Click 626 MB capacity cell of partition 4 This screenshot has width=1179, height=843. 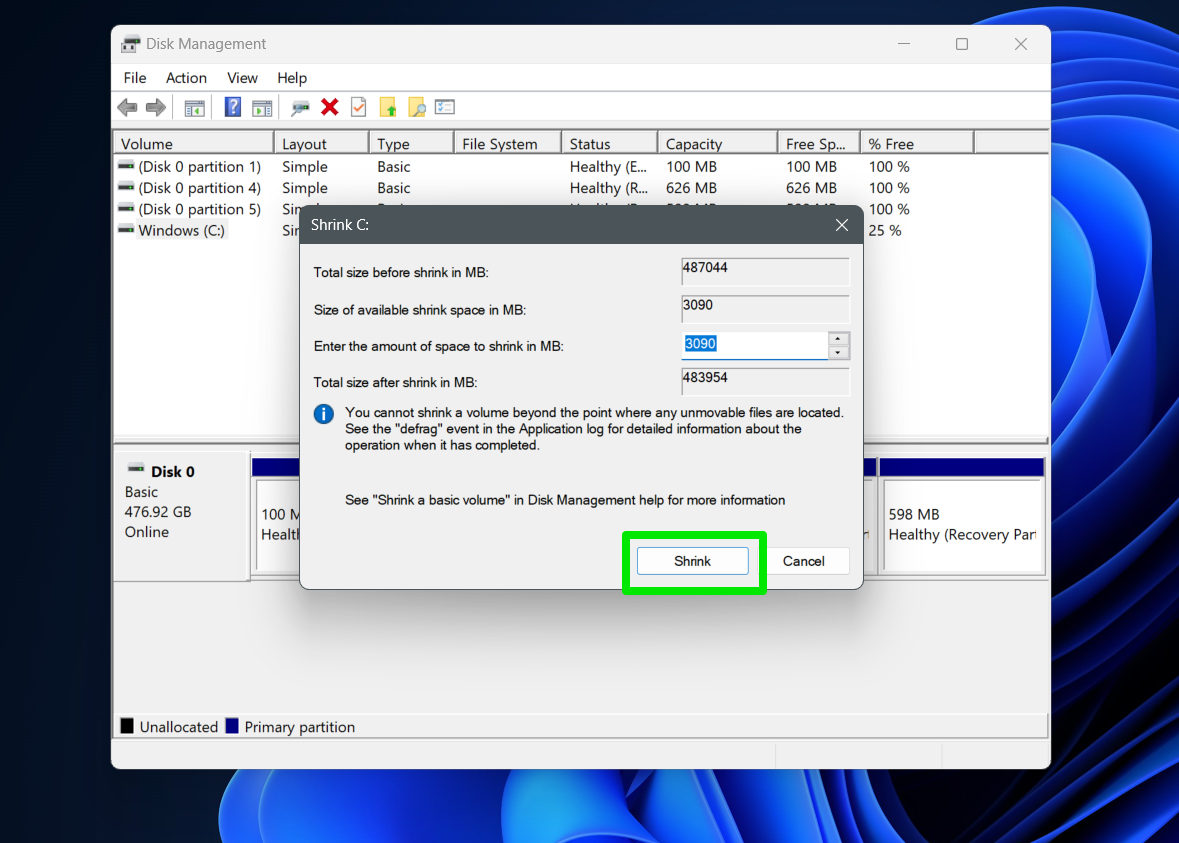click(x=691, y=188)
